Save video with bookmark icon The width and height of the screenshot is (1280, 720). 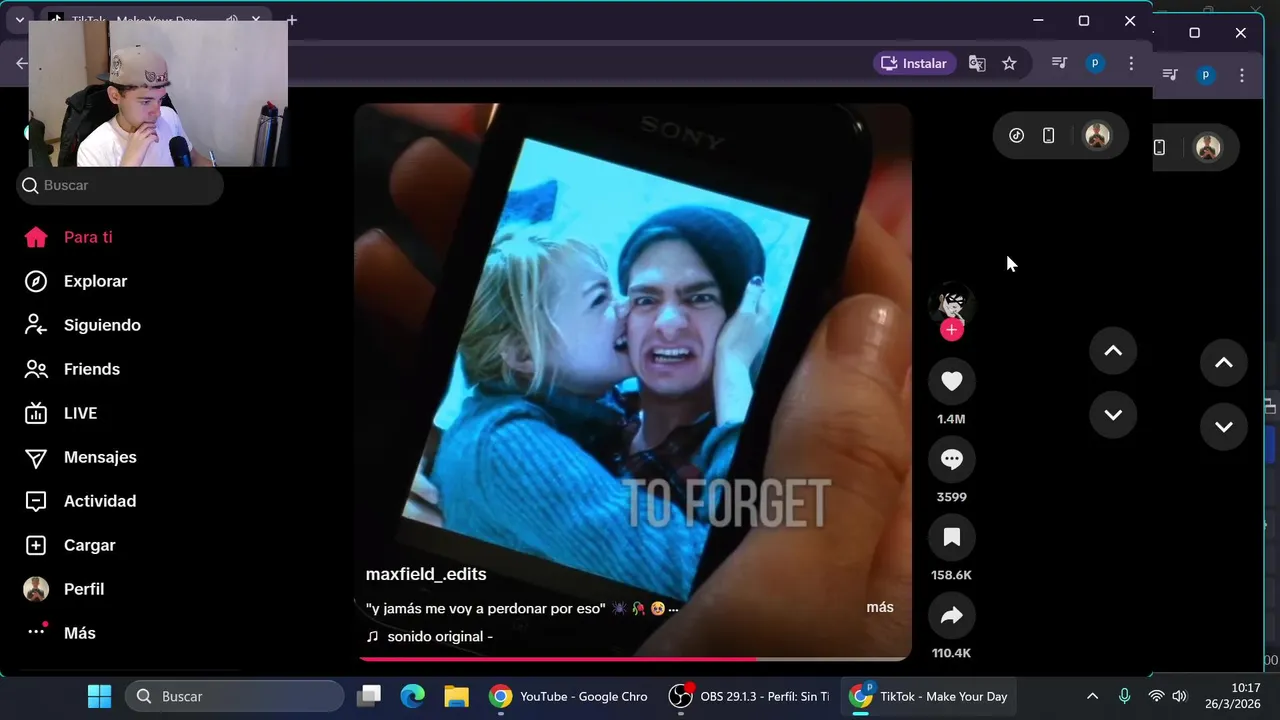[951, 537]
